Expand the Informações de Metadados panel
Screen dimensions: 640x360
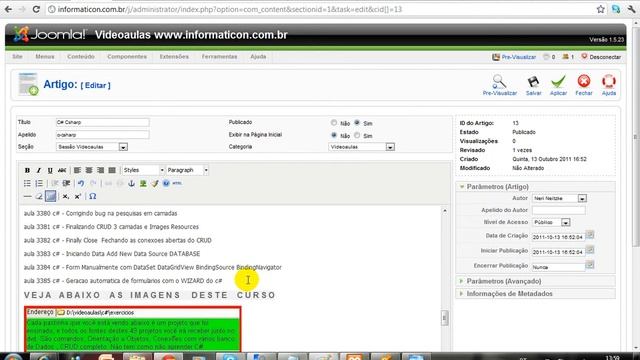click(x=509, y=294)
